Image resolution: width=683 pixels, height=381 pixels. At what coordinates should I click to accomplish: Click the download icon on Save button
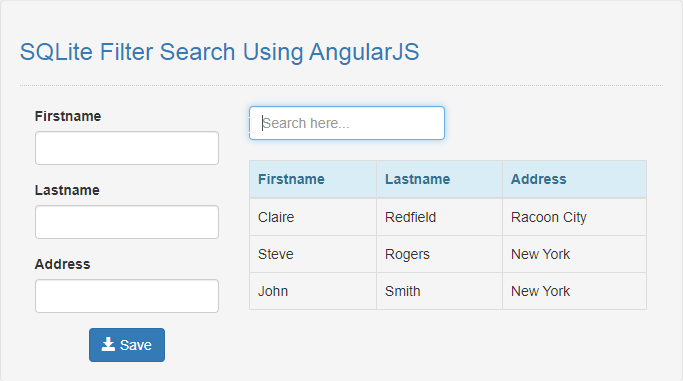click(x=108, y=344)
